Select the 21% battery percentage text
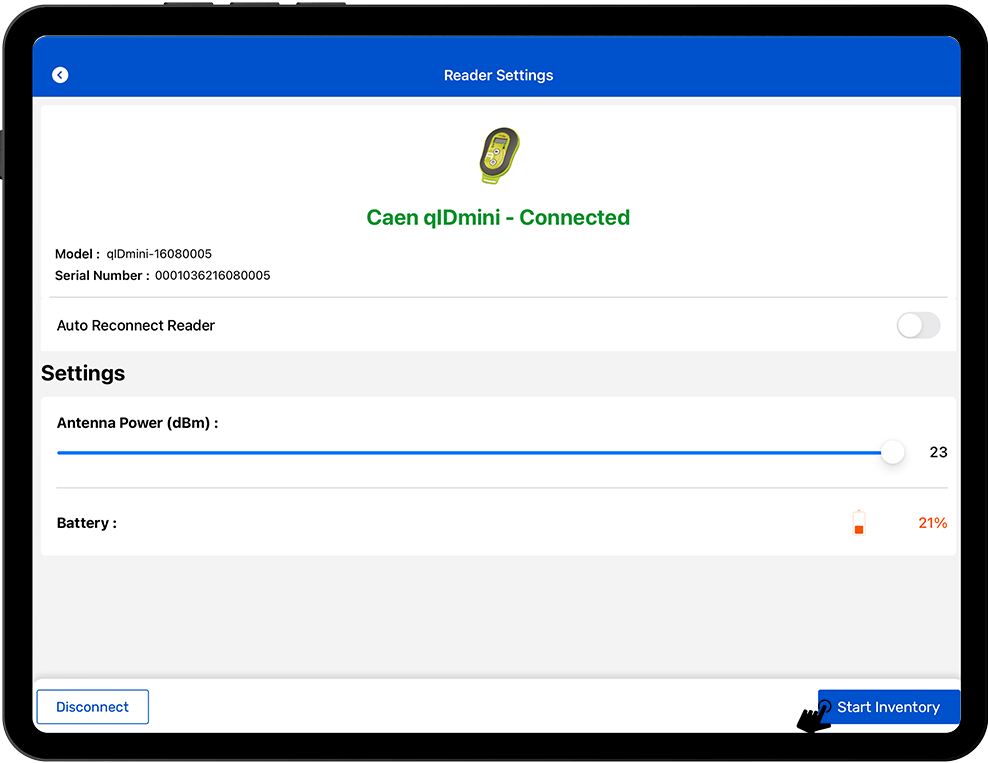988x763 pixels. pos(932,523)
